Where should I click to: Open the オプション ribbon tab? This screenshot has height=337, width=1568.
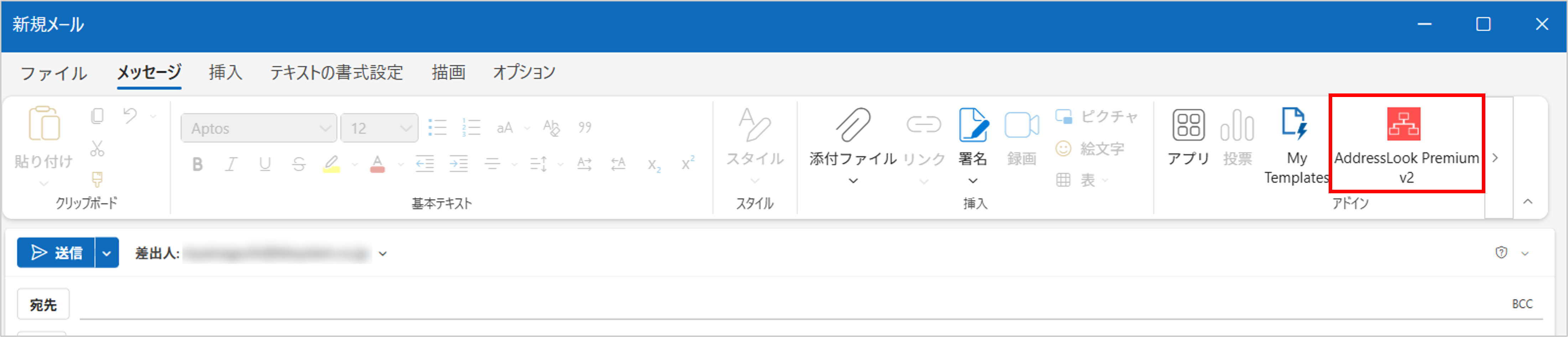[524, 72]
